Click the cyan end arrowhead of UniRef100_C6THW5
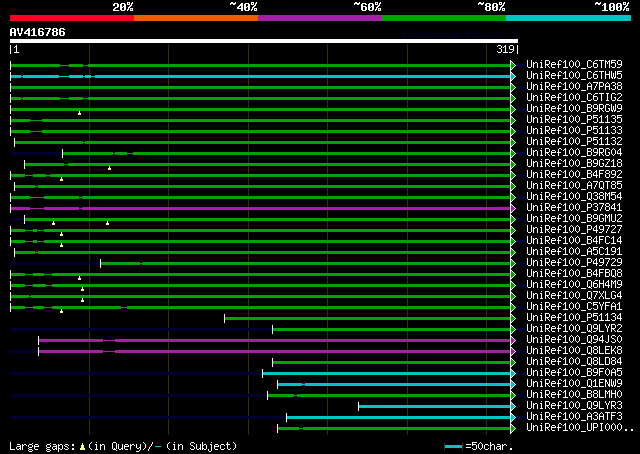Image resolution: width=640 pixels, height=454 pixels. (513, 76)
